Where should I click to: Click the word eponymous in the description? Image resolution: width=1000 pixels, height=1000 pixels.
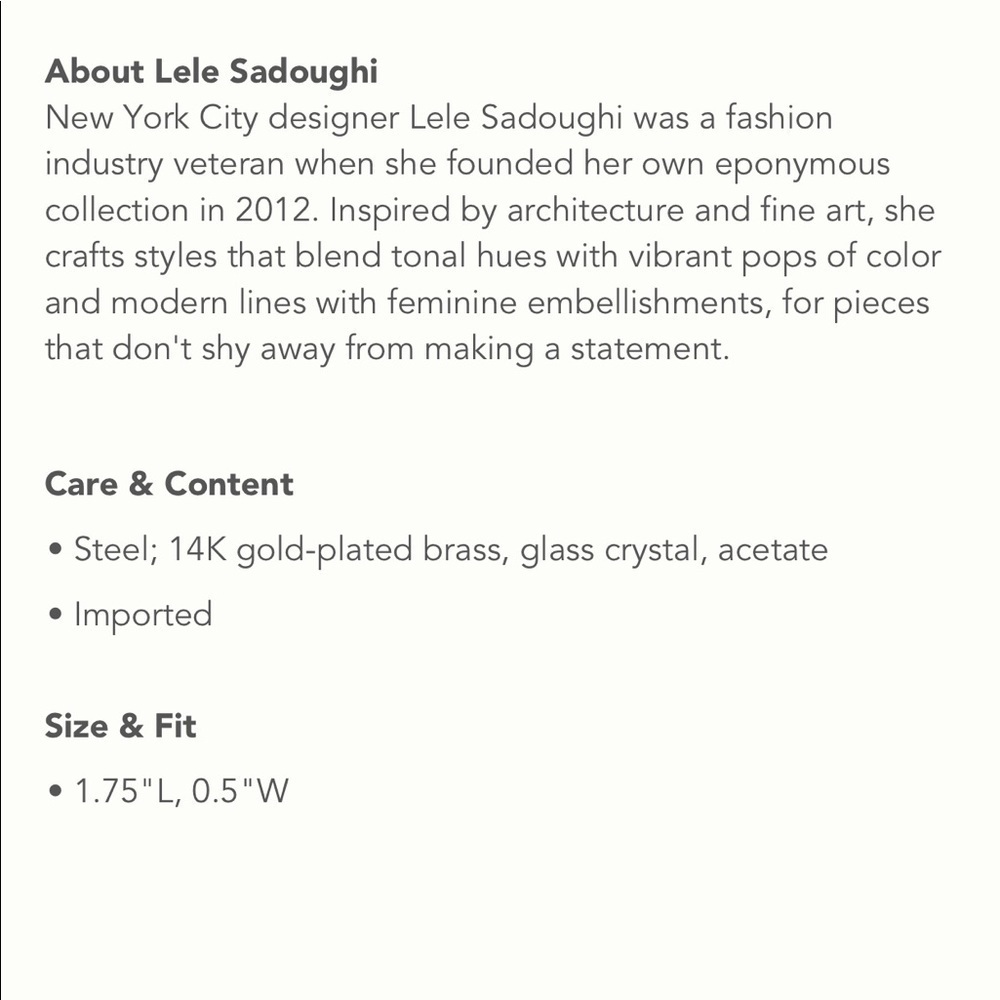(x=802, y=165)
